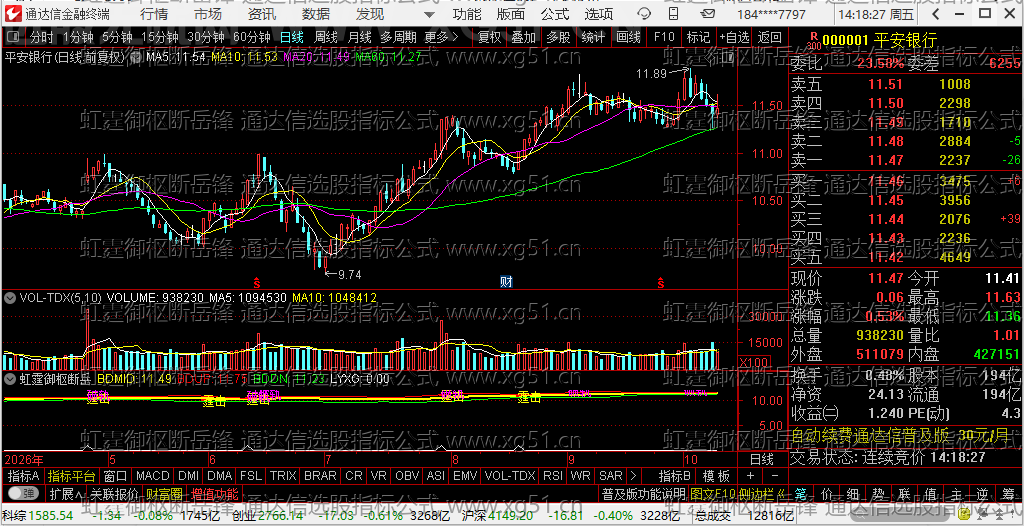Click the 返回 return button

pyautogui.click(x=769, y=37)
